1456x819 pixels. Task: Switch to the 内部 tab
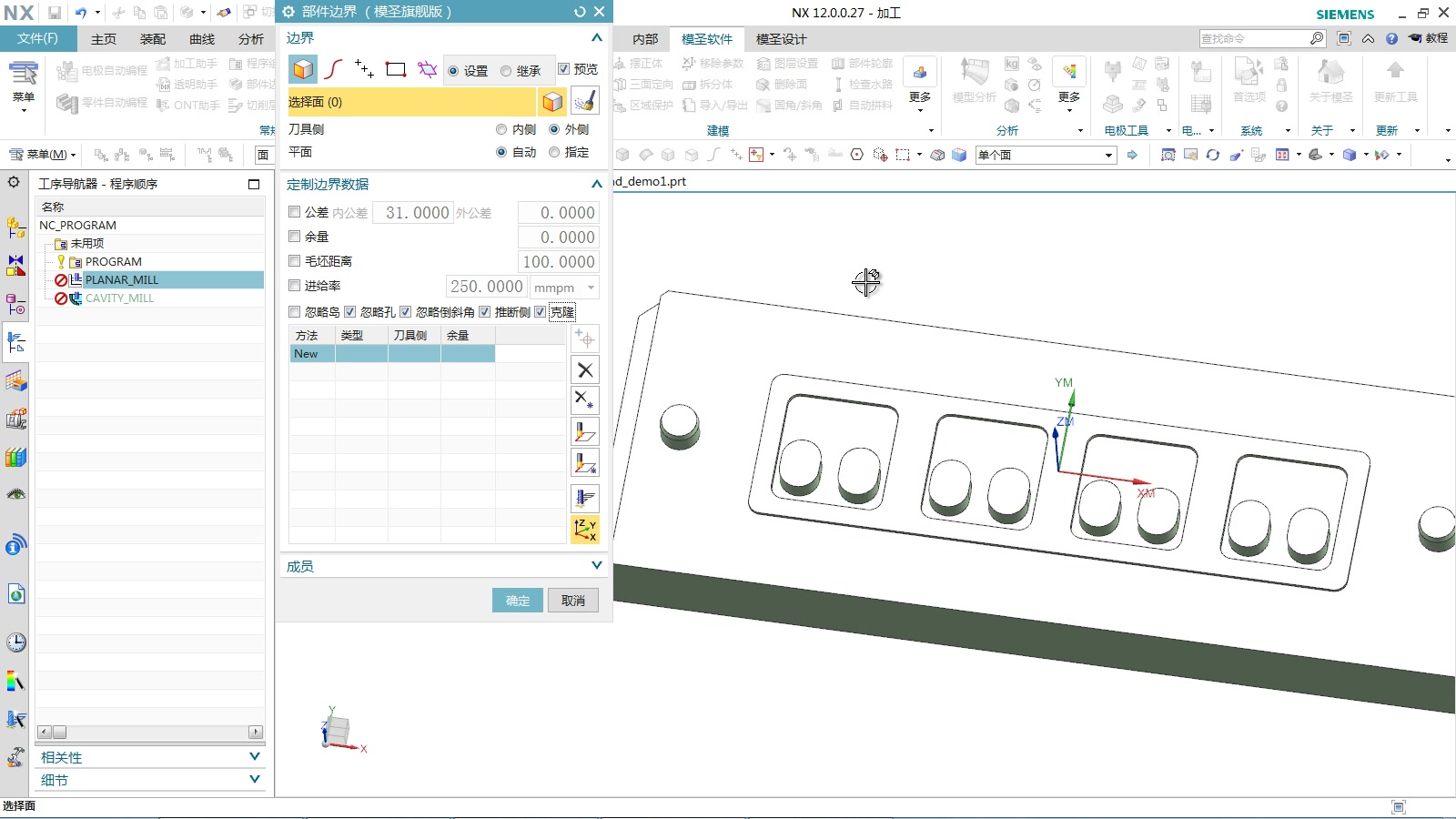[645, 39]
